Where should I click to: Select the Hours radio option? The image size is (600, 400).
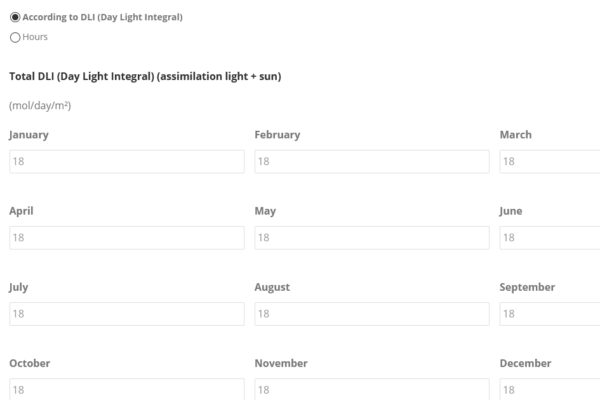click(x=15, y=37)
